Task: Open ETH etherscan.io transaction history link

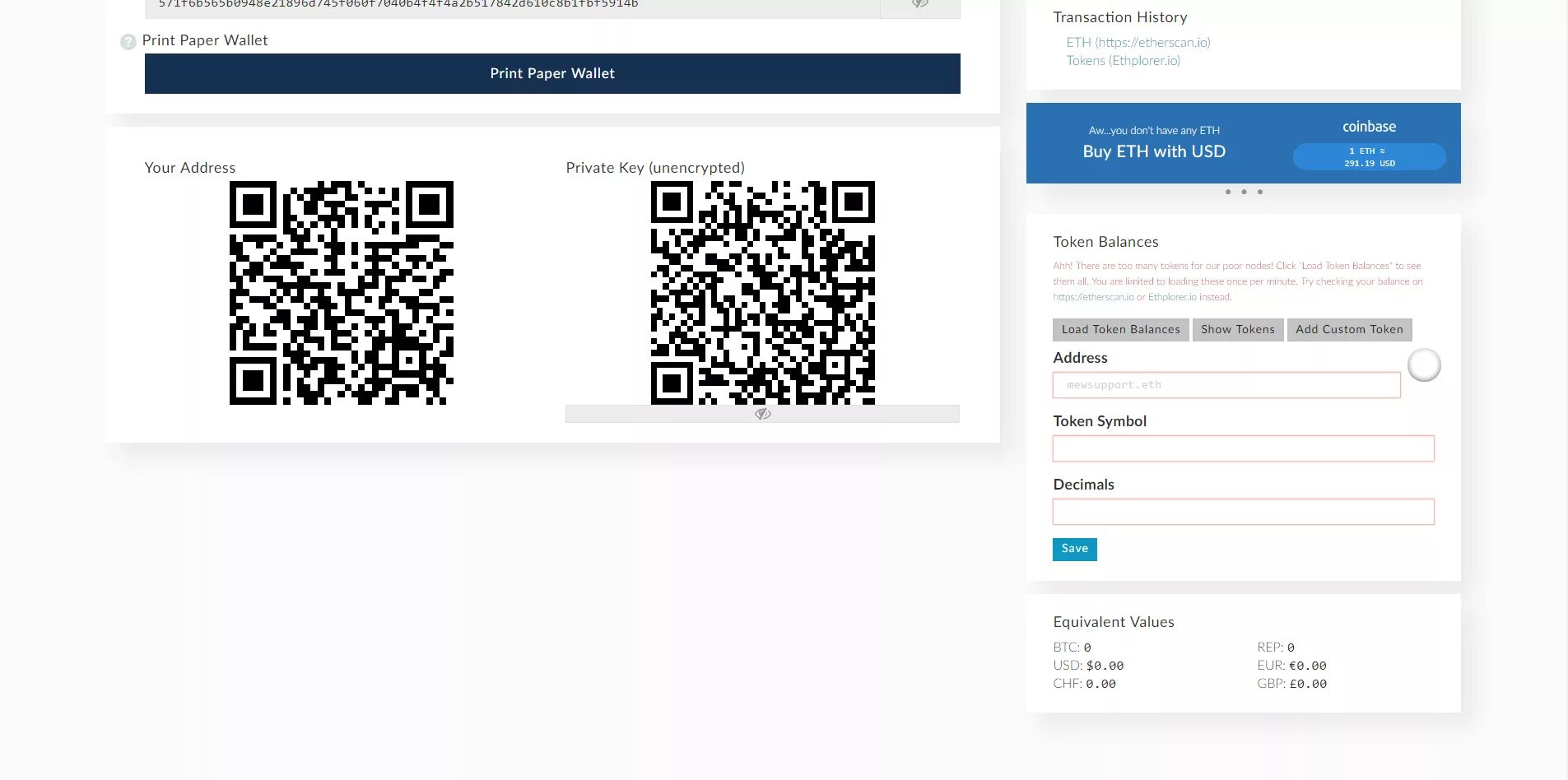Action: click(x=1138, y=42)
